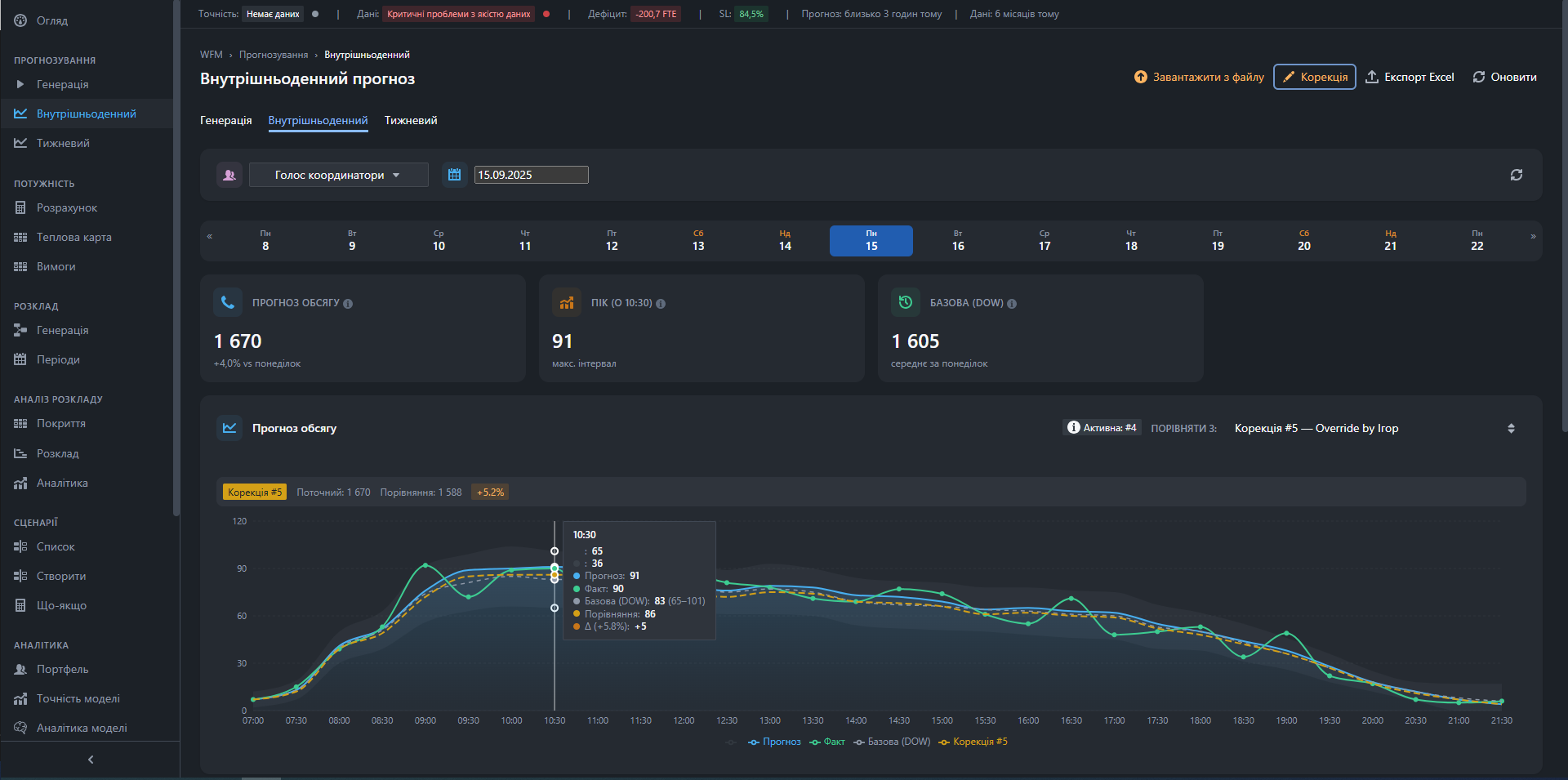The image size is (1568, 780).
Task: Switch to the Генерація tab
Action: point(225,120)
